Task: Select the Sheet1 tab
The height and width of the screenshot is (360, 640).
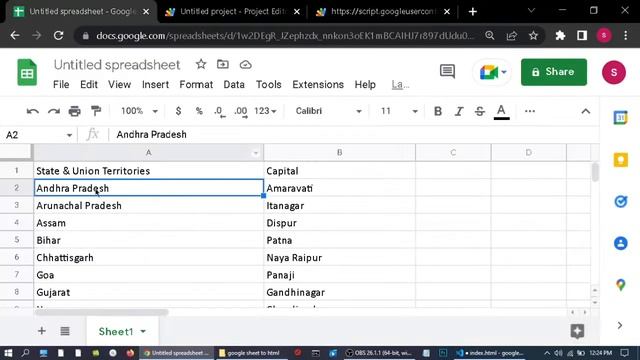Action: [x=116, y=331]
